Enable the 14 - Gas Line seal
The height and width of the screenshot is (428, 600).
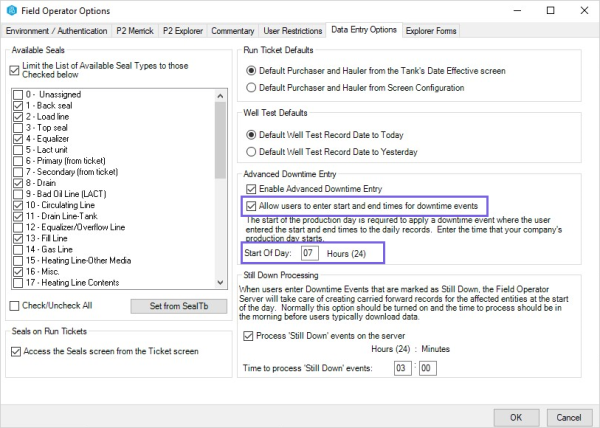(19, 247)
